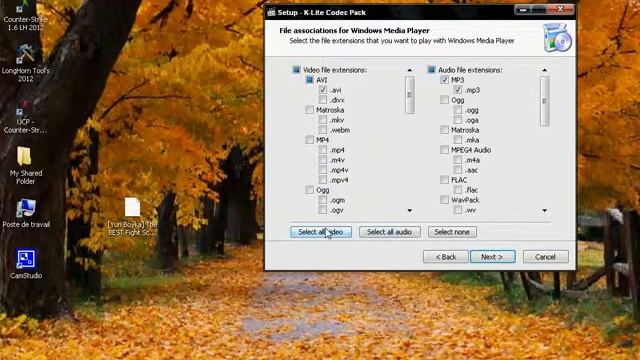
Task: Check the .ogv extension
Action: (x=323, y=210)
